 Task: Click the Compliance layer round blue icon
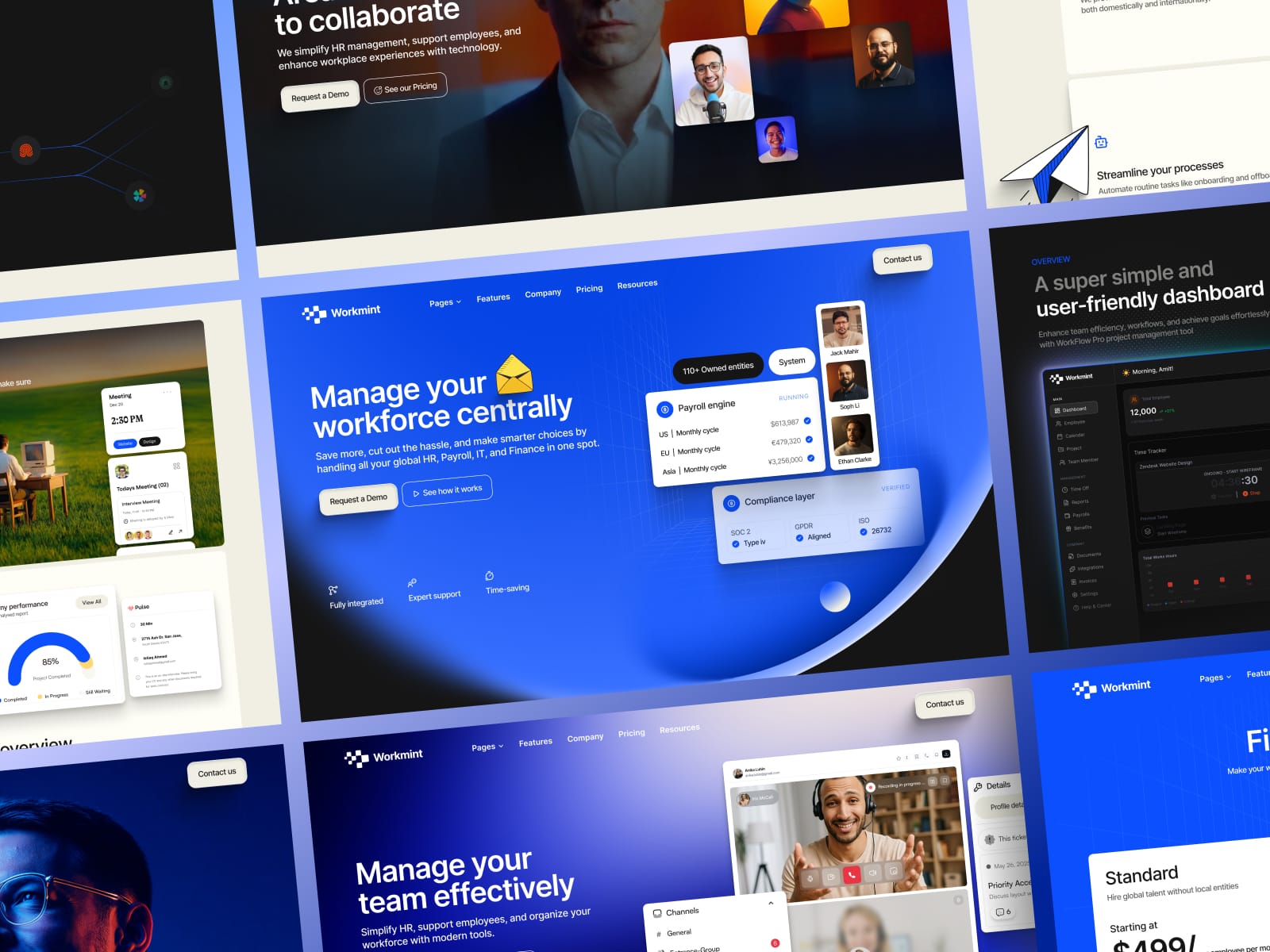tap(731, 503)
